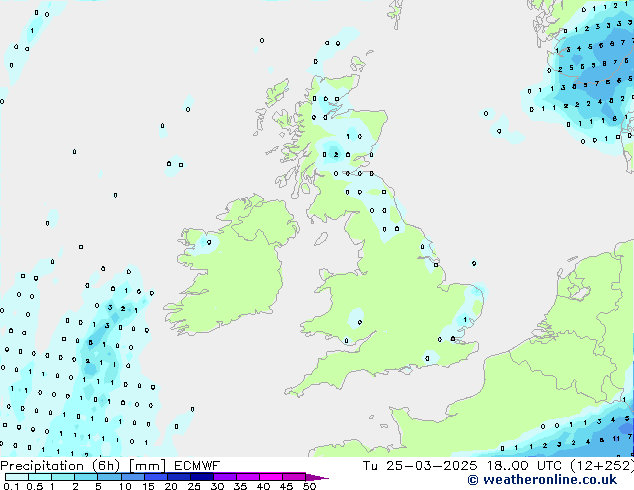634x490 pixels.
Task: Click the legend tick label "40"
Action: (263, 486)
